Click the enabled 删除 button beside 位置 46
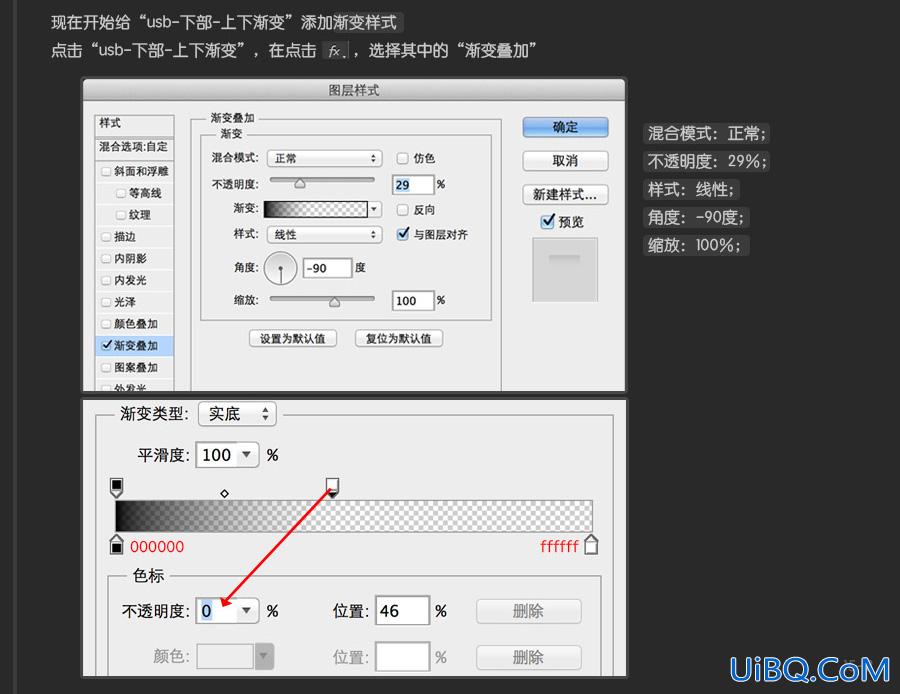 coord(529,611)
